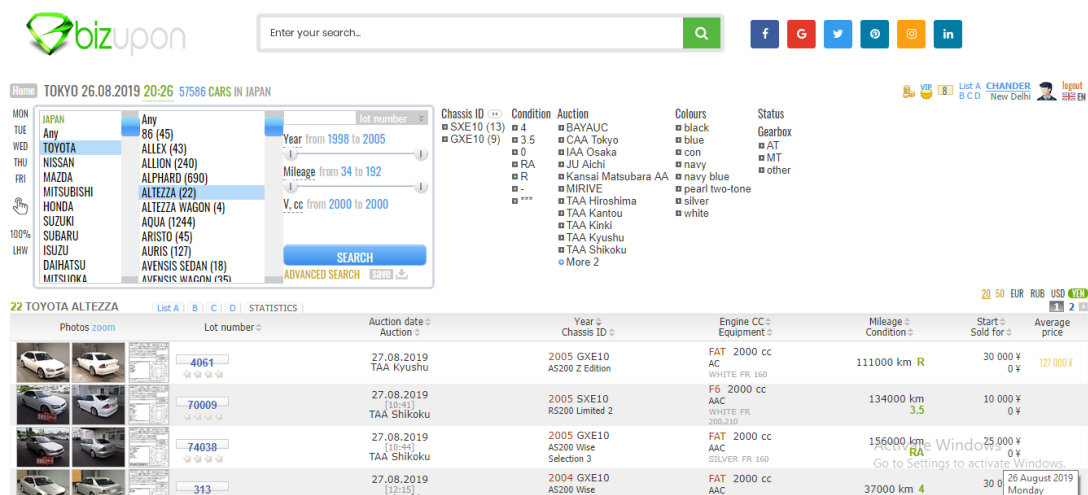Click rating stars under lot 4061

coord(203,375)
